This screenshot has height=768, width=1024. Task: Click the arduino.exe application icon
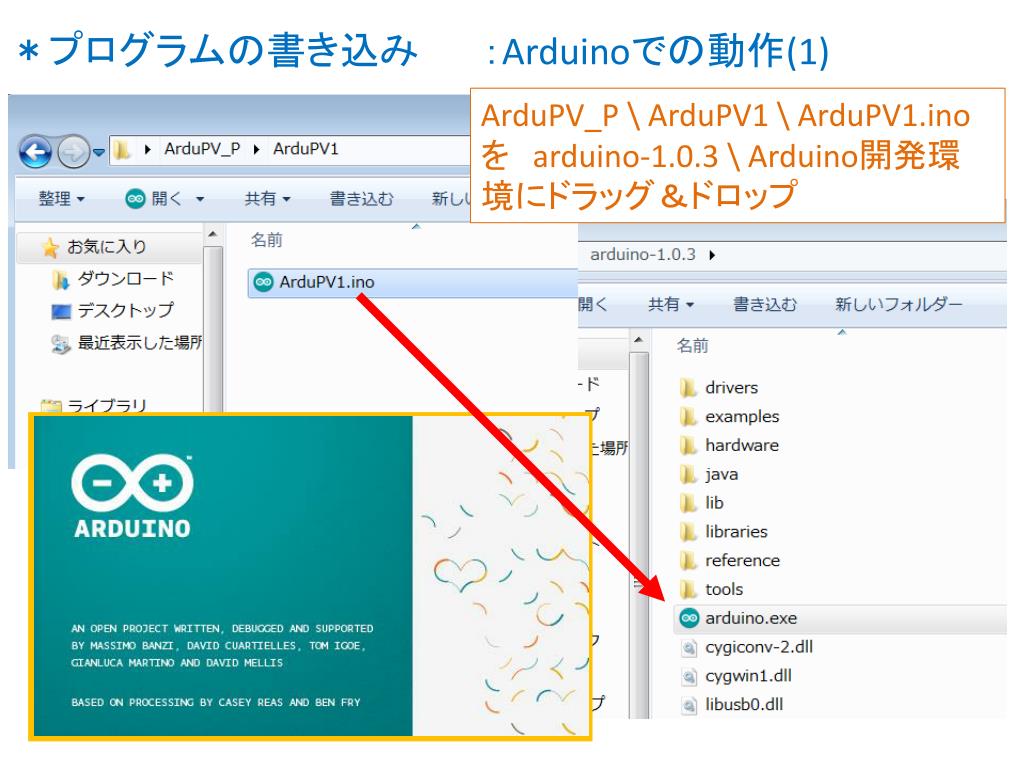click(x=689, y=618)
